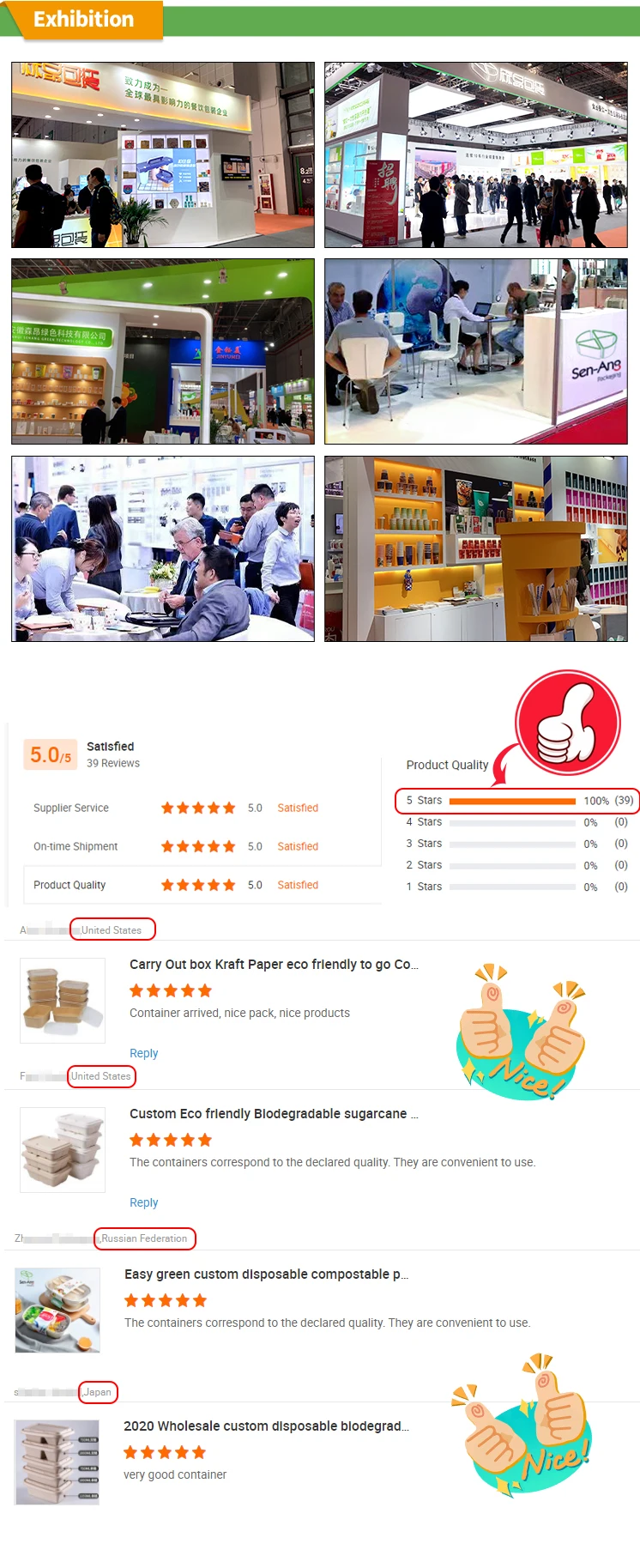Screen dimensions: 640x1568
Task: Click the 5.0/5 overall score badge
Action: pyautogui.click(x=51, y=755)
